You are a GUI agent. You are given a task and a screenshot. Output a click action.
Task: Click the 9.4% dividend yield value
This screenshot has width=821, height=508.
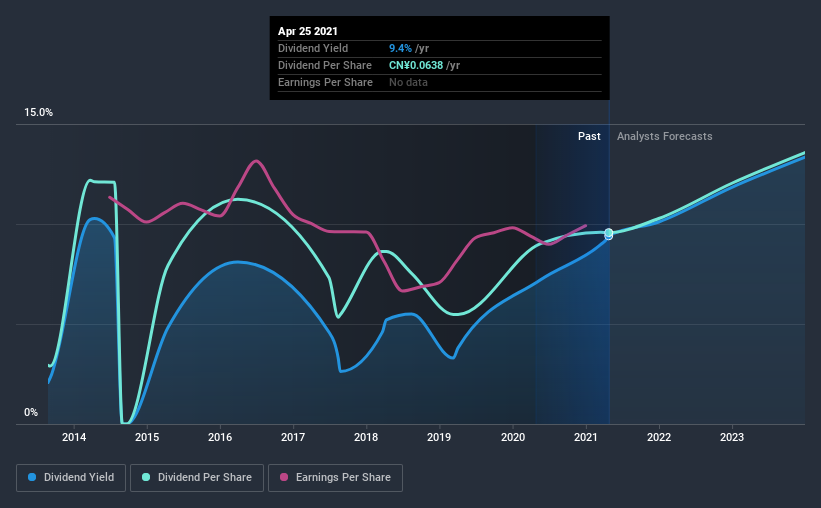pyautogui.click(x=401, y=48)
